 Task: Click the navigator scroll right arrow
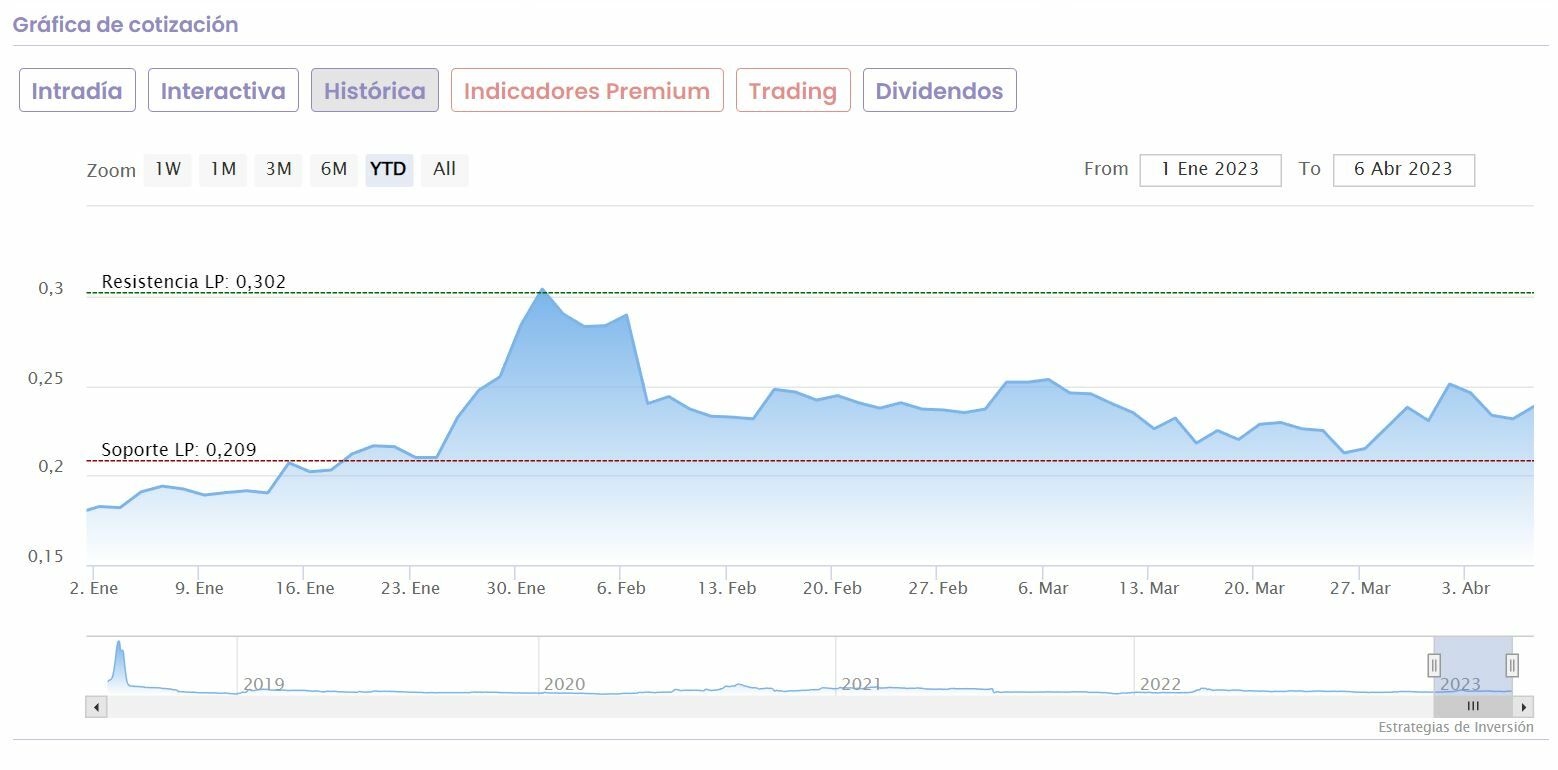click(x=1524, y=707)
